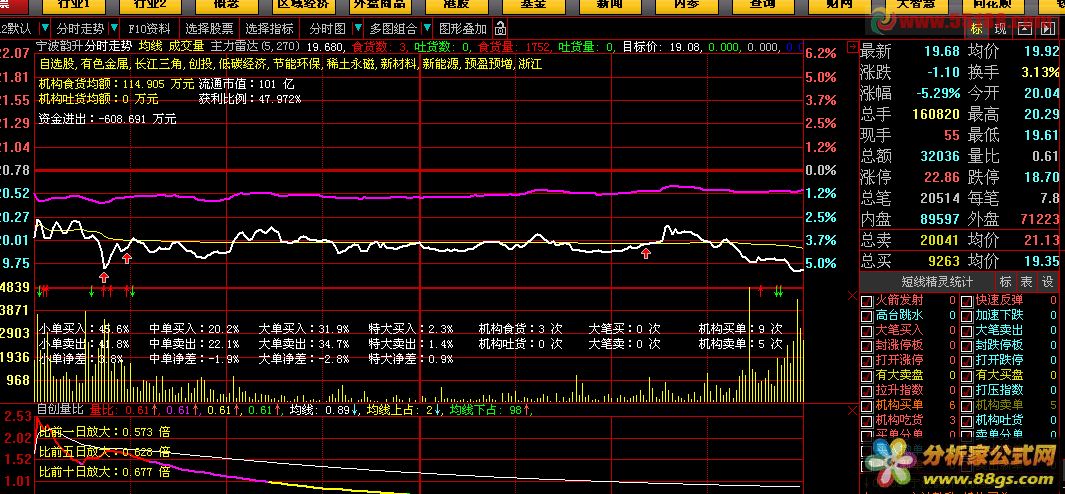Click the right-side red up-arrow signal on chart

(x=646, y=253)
